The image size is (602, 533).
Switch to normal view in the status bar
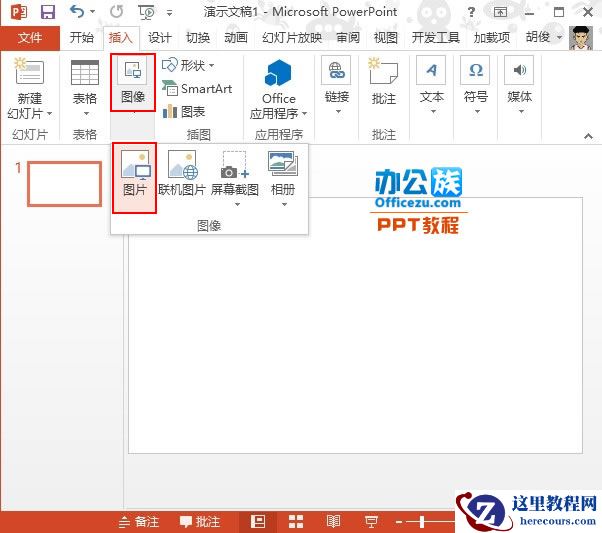(258, 521)
